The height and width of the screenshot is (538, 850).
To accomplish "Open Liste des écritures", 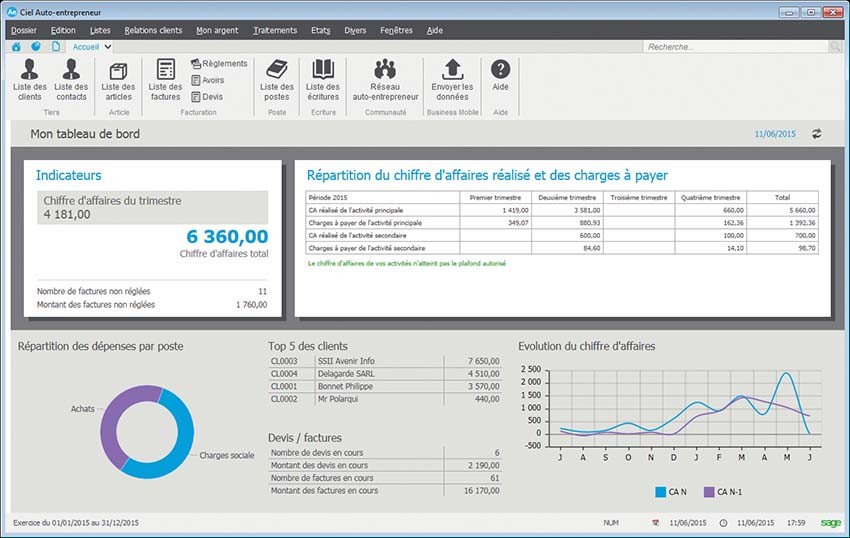I will click(x=323, y=79).
